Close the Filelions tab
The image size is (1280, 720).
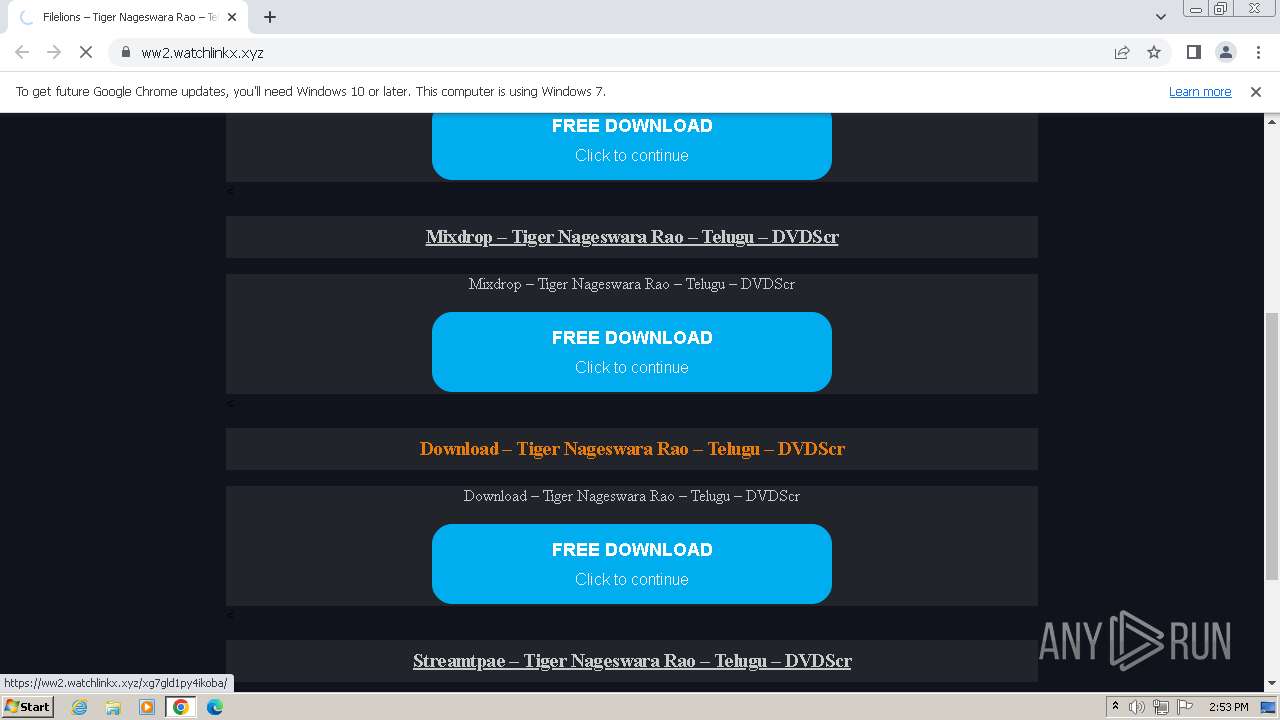tap(232, 17)
